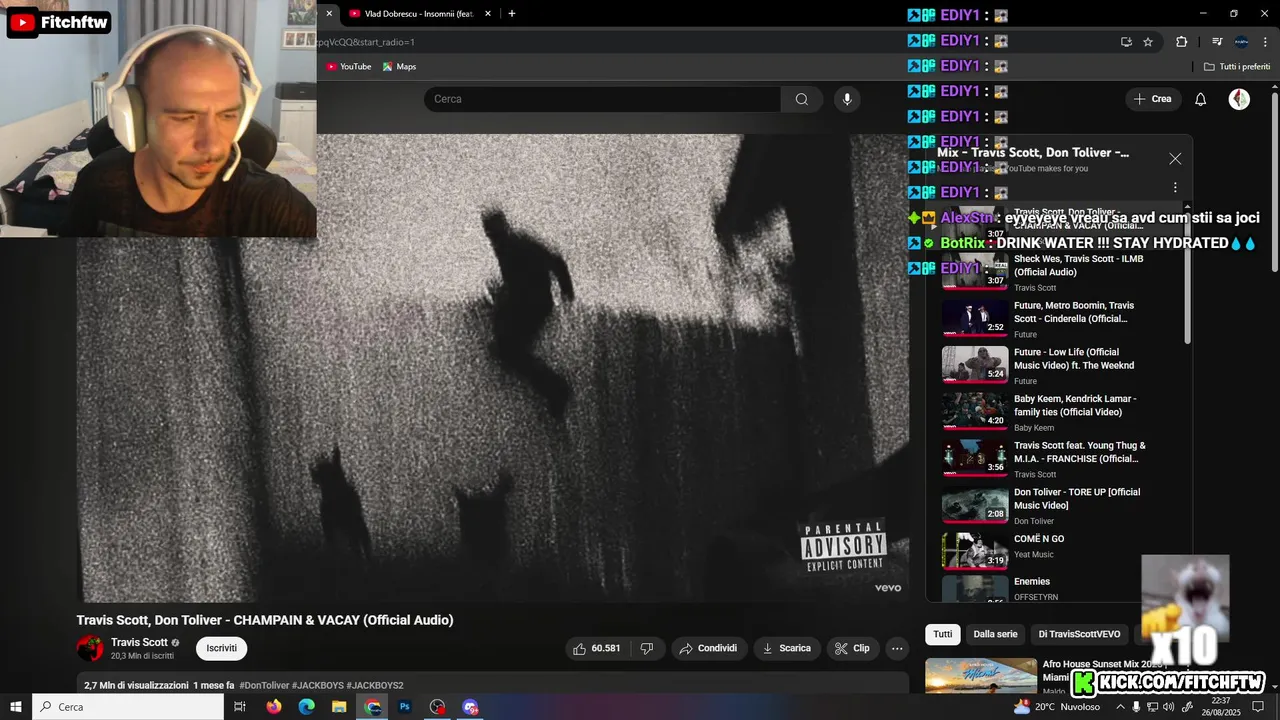Viewport: 1280px width, 720px height.
Task: Open Chrome media controls icon
Action: [x=1217, y=42]
